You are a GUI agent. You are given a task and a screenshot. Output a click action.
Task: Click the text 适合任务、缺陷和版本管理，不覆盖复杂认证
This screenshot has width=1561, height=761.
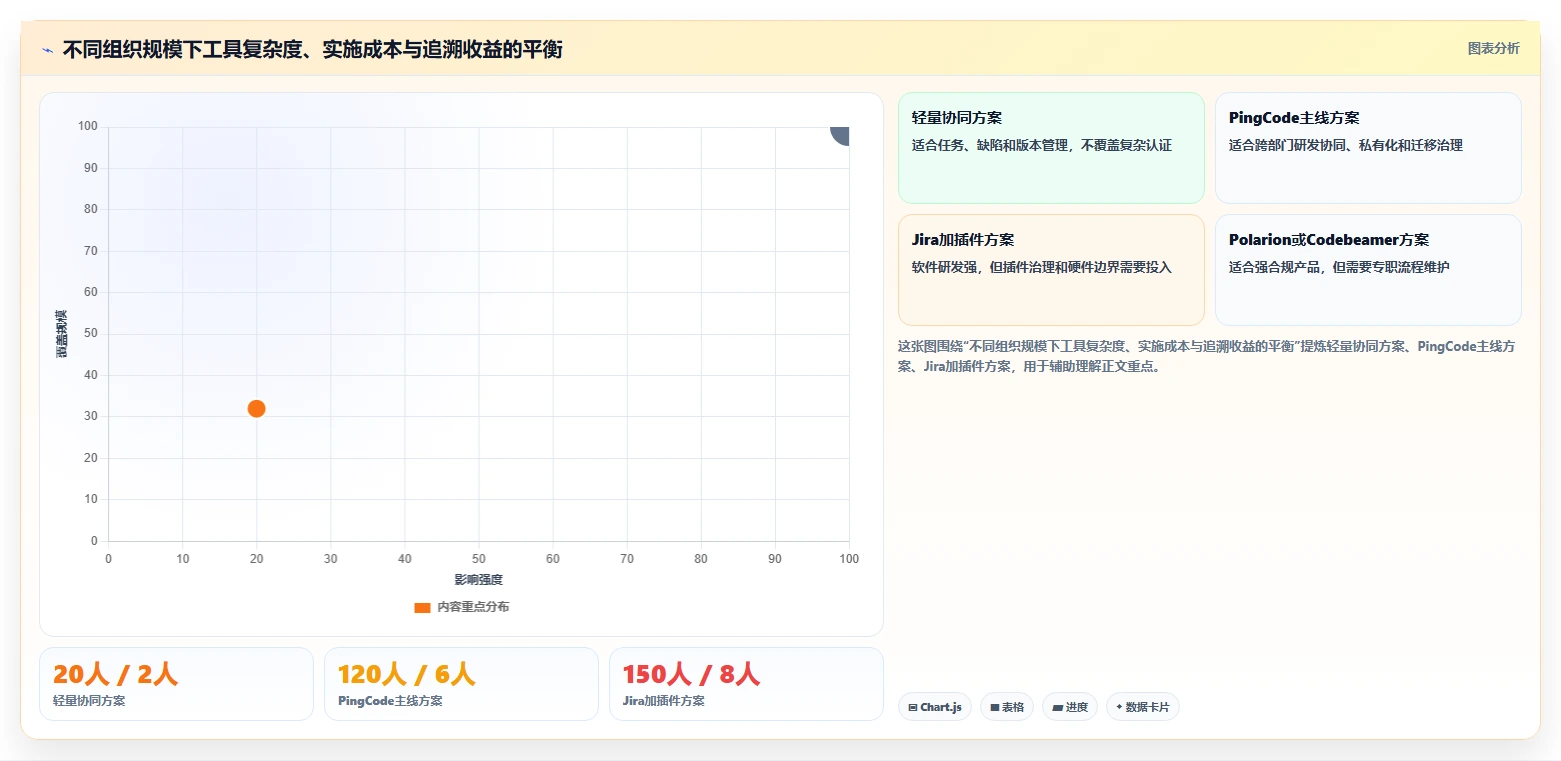tap(1041, 145)
